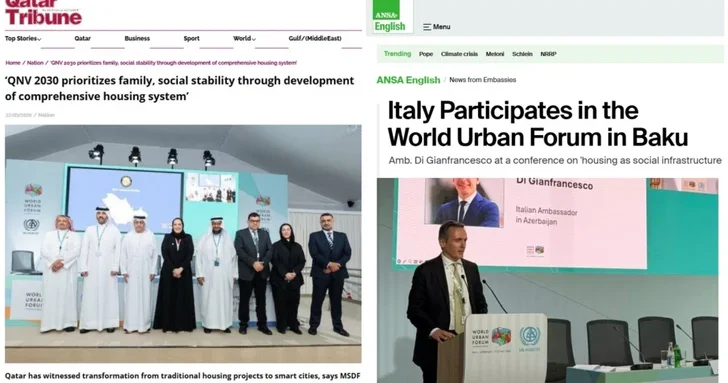Image resolution: width=728 pixels, height=383 pixels.
Task: Click the Amb. Di Gianfrancesco subtitle text
Action: point(555,160)
